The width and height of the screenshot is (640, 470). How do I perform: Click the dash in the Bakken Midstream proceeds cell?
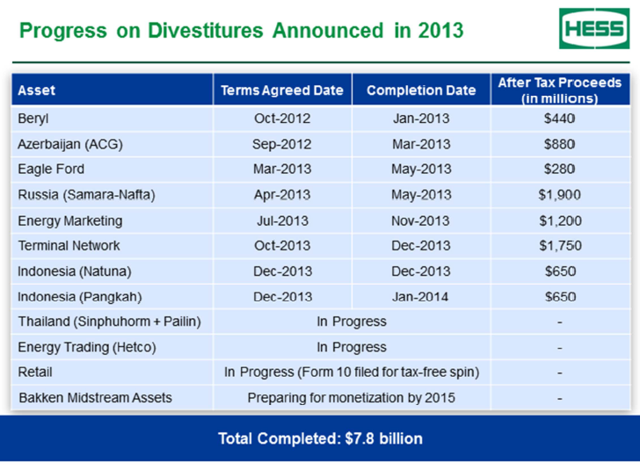[x=560, y=398]
